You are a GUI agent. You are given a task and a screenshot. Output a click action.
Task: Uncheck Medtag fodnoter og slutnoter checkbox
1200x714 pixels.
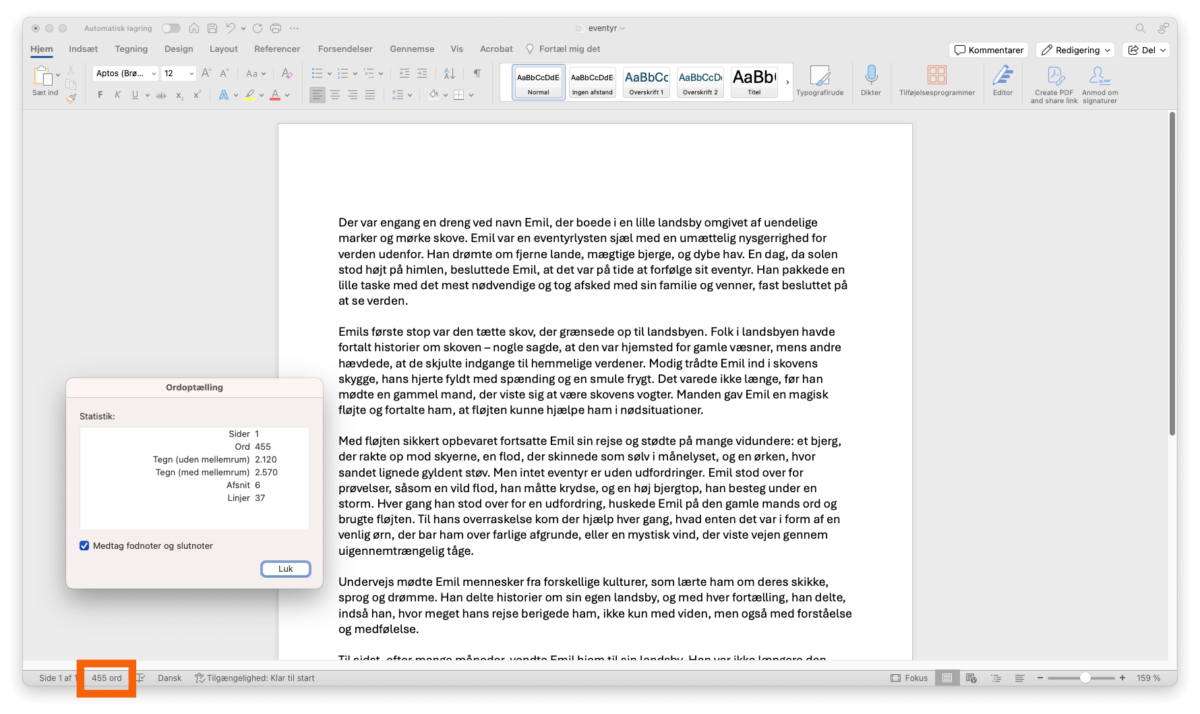[85, 546]
